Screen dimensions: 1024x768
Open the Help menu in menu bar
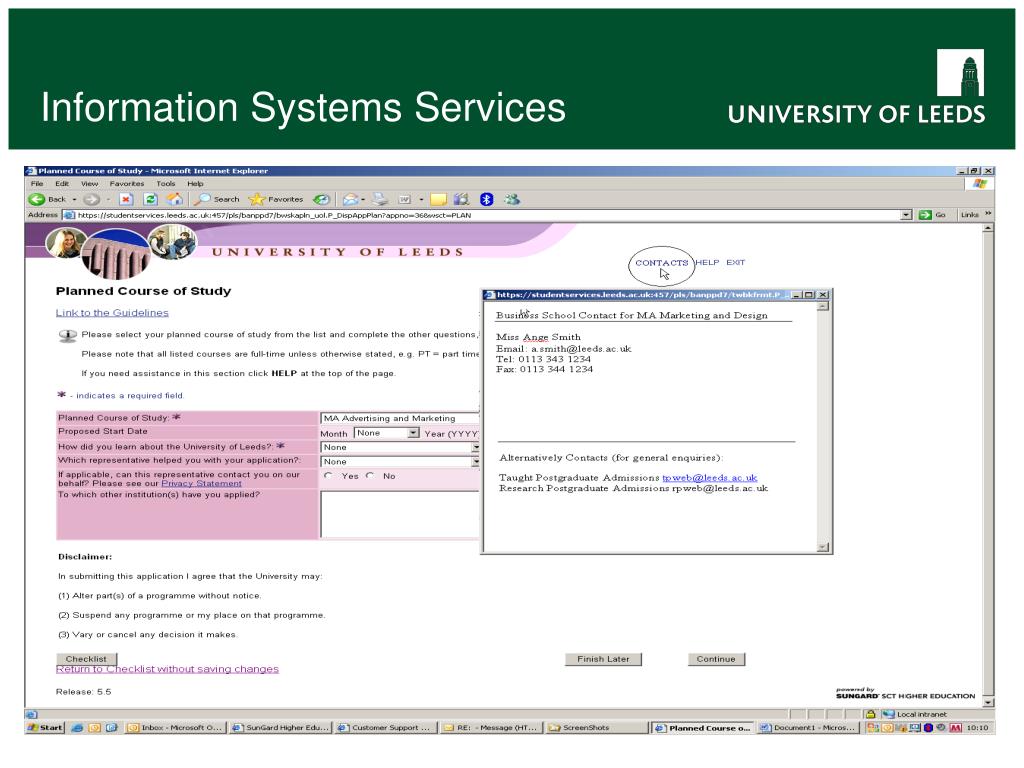tap(195, 184)
